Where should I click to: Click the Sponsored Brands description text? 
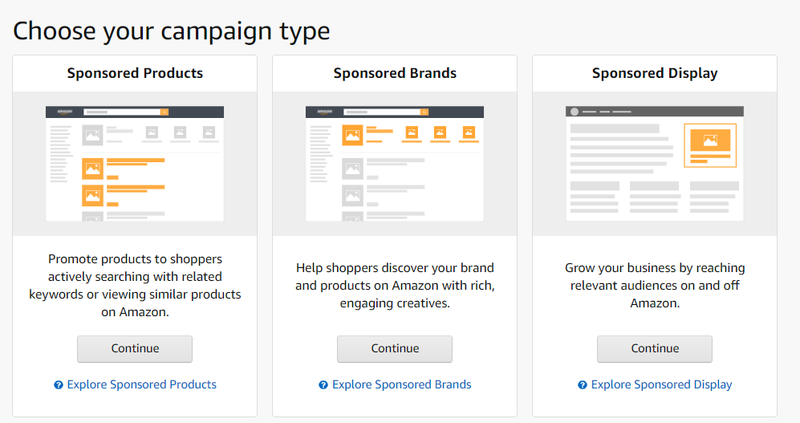pyautogui.click(x=395, y=285)
